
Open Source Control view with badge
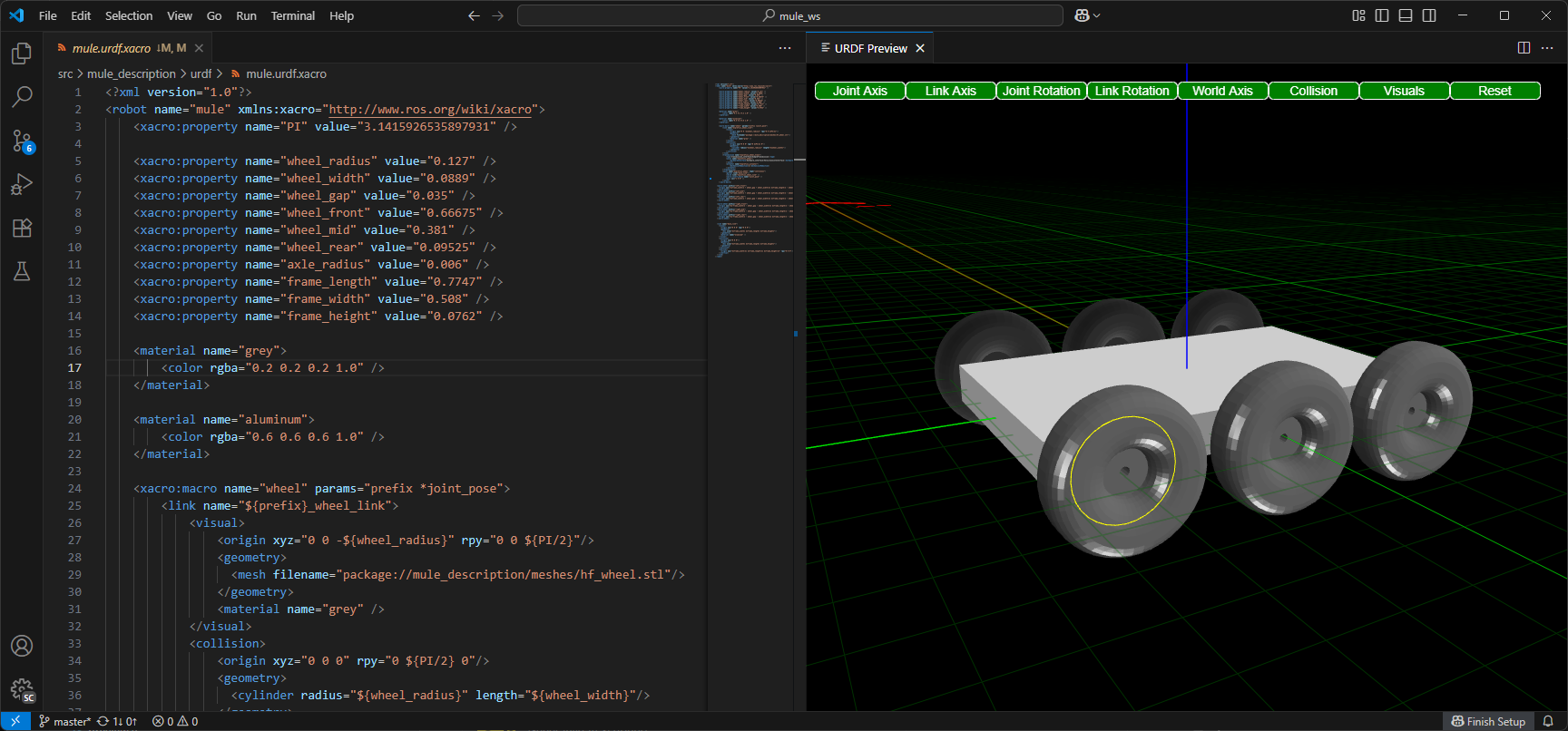coord(22,141)
